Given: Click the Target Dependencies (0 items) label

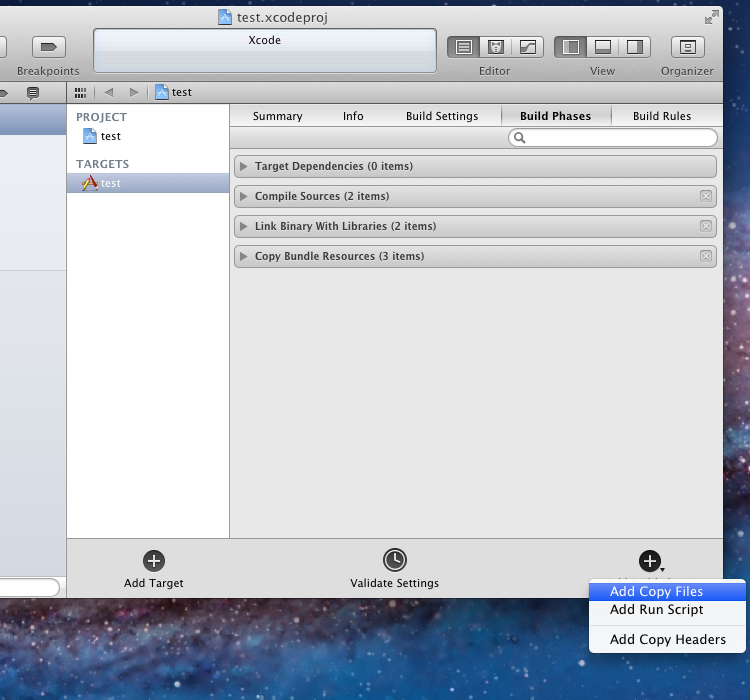Looking at the screenshot, I should pyautogui.click(x=334, y=166).
